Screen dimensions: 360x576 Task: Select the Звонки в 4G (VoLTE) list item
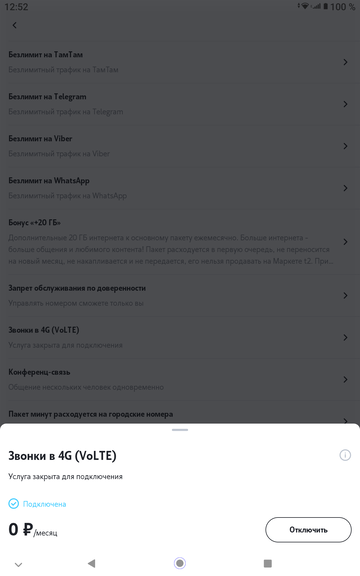pyautogui.click(x=180, y=337)
